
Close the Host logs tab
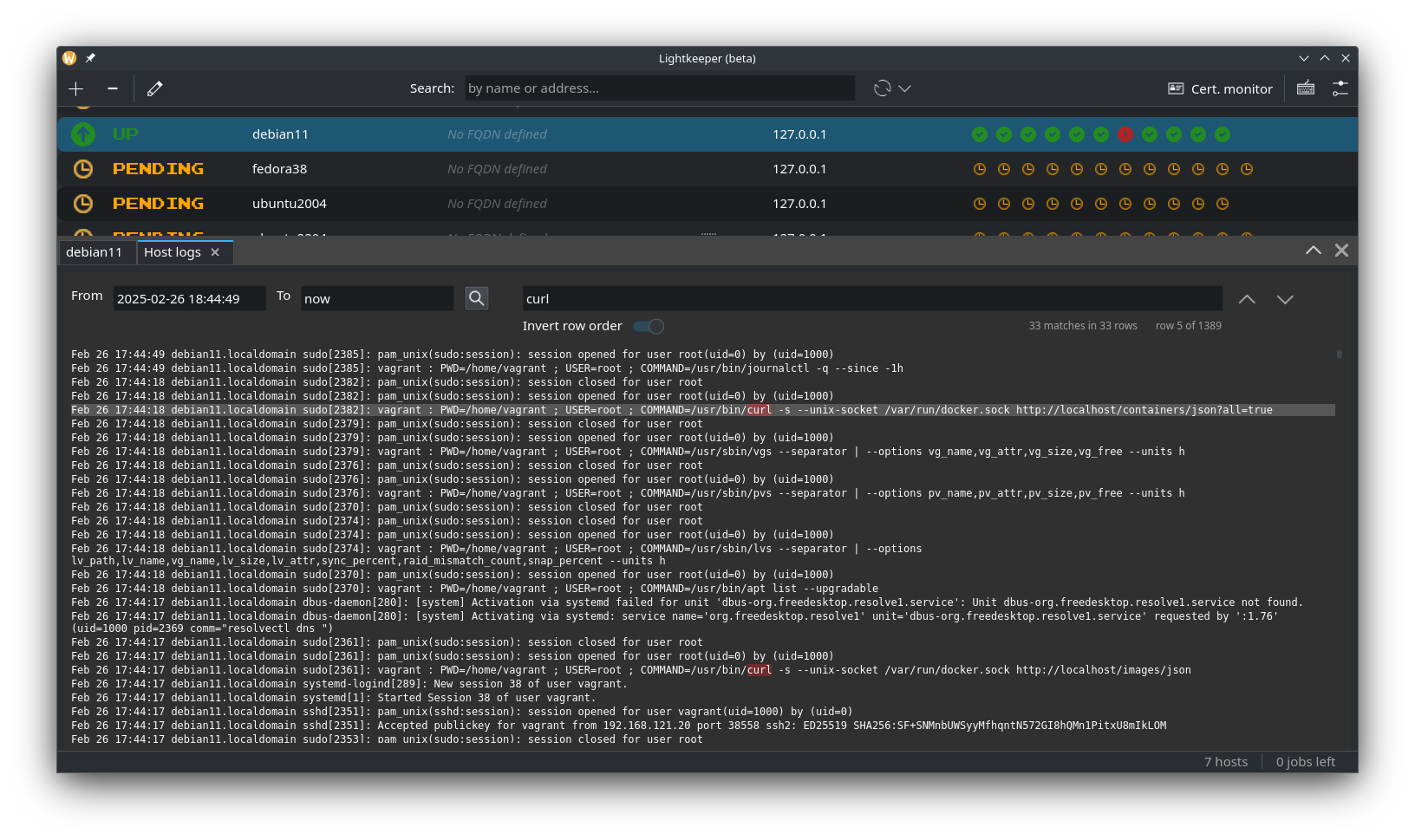tap(215, 252)
